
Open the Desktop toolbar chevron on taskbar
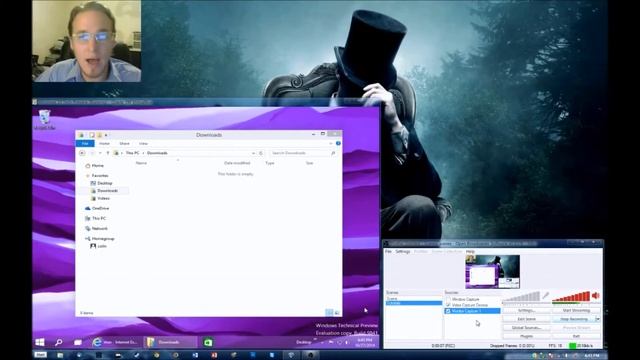[x=315, y=340]
